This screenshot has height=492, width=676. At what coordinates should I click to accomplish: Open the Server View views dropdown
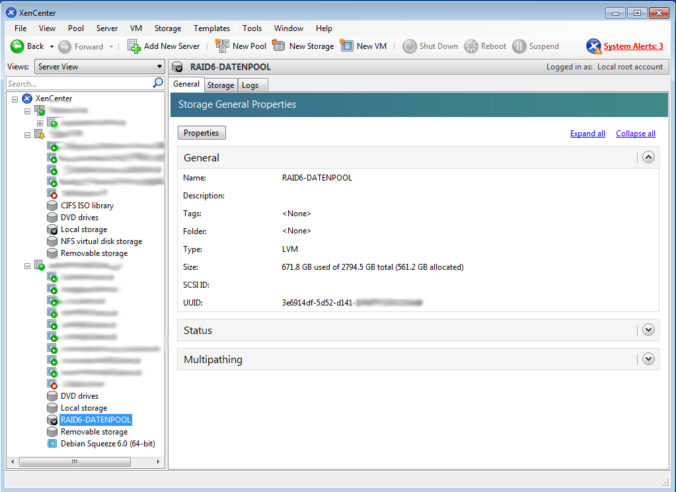pyautogui.click(x=100, y=67)
